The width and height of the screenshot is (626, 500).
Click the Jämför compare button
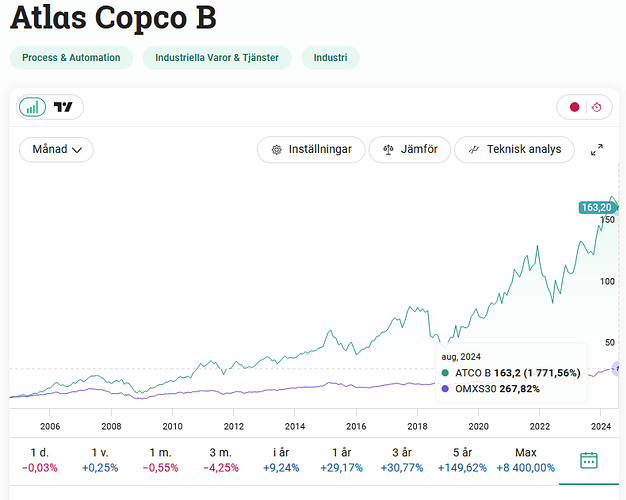[x=409, y=149]
